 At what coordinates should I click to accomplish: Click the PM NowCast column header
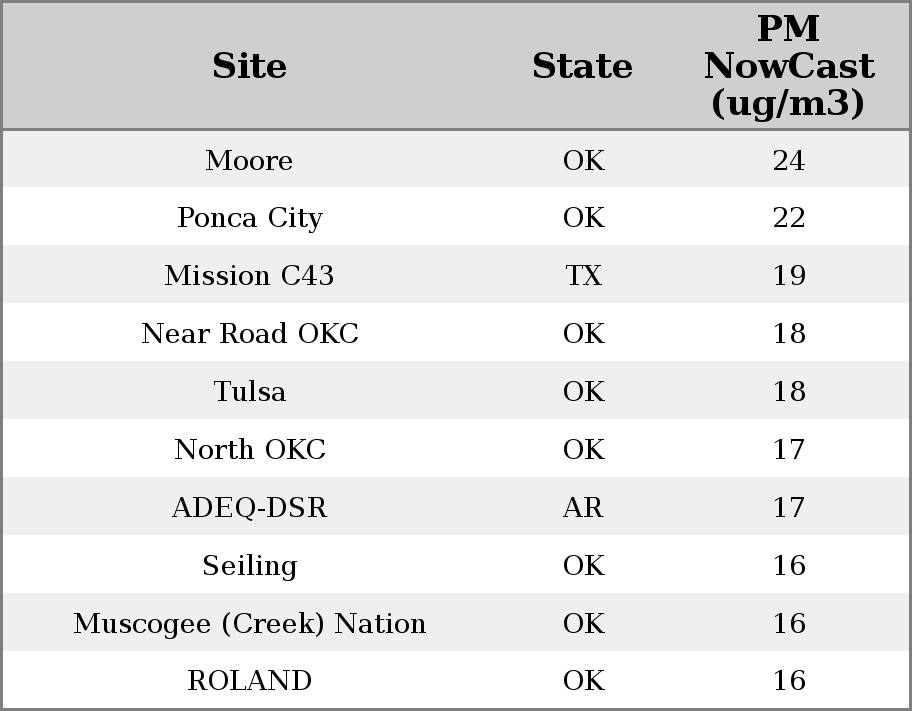click(x=788, y=66)
